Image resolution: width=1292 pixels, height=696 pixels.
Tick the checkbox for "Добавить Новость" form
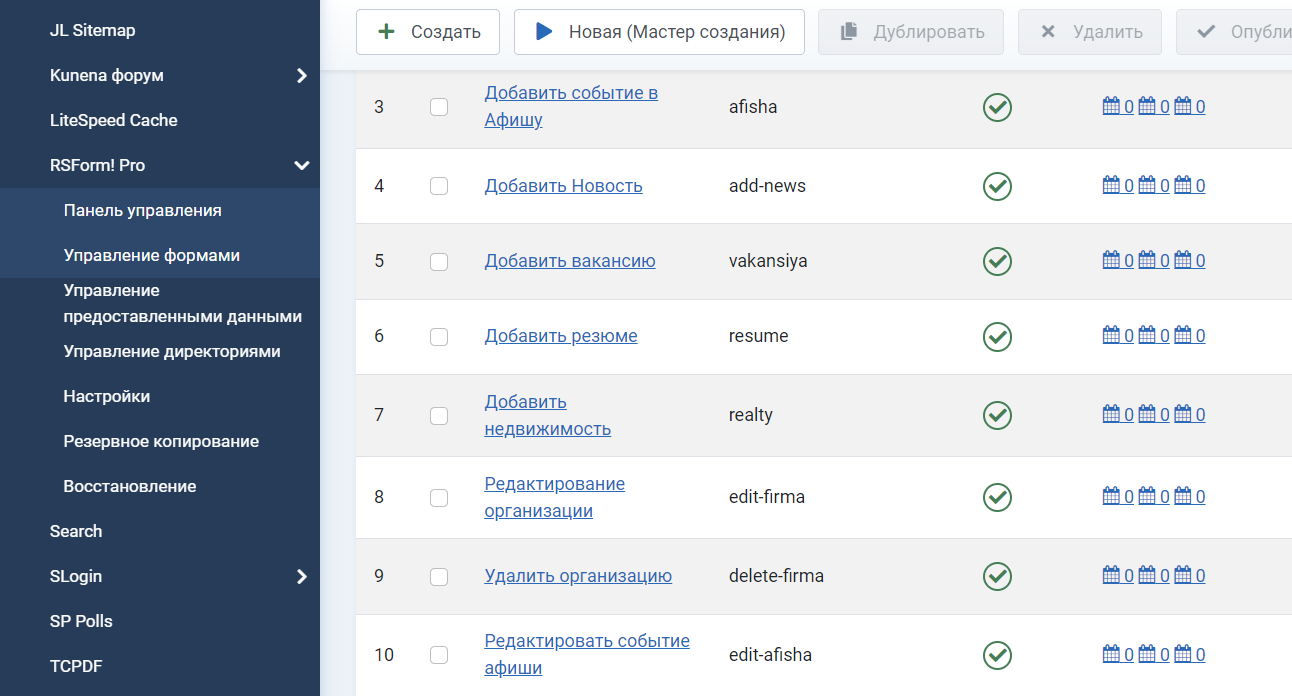tap(439, 186)
